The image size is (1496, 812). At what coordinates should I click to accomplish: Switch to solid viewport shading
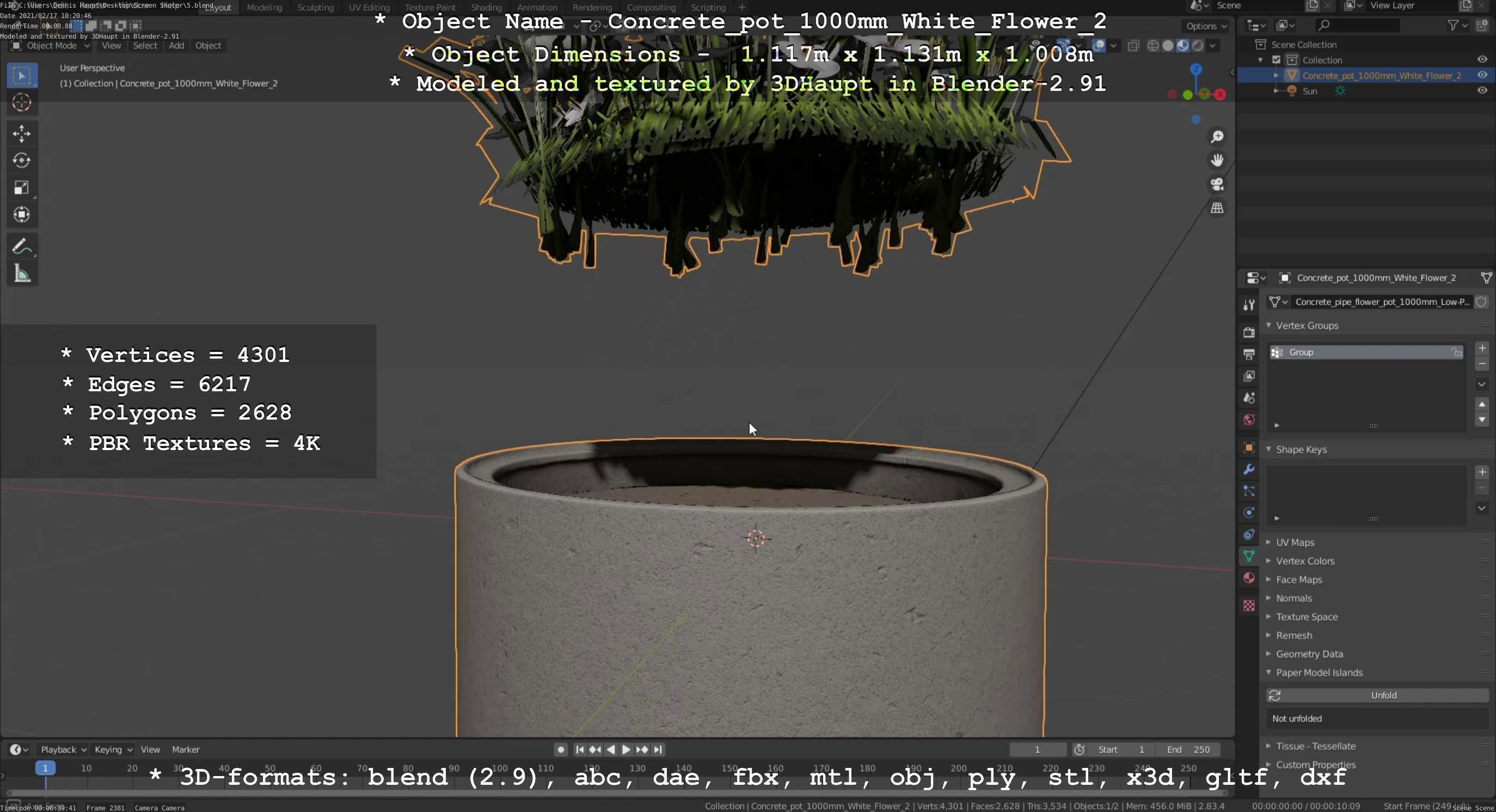coord(1168,45)
